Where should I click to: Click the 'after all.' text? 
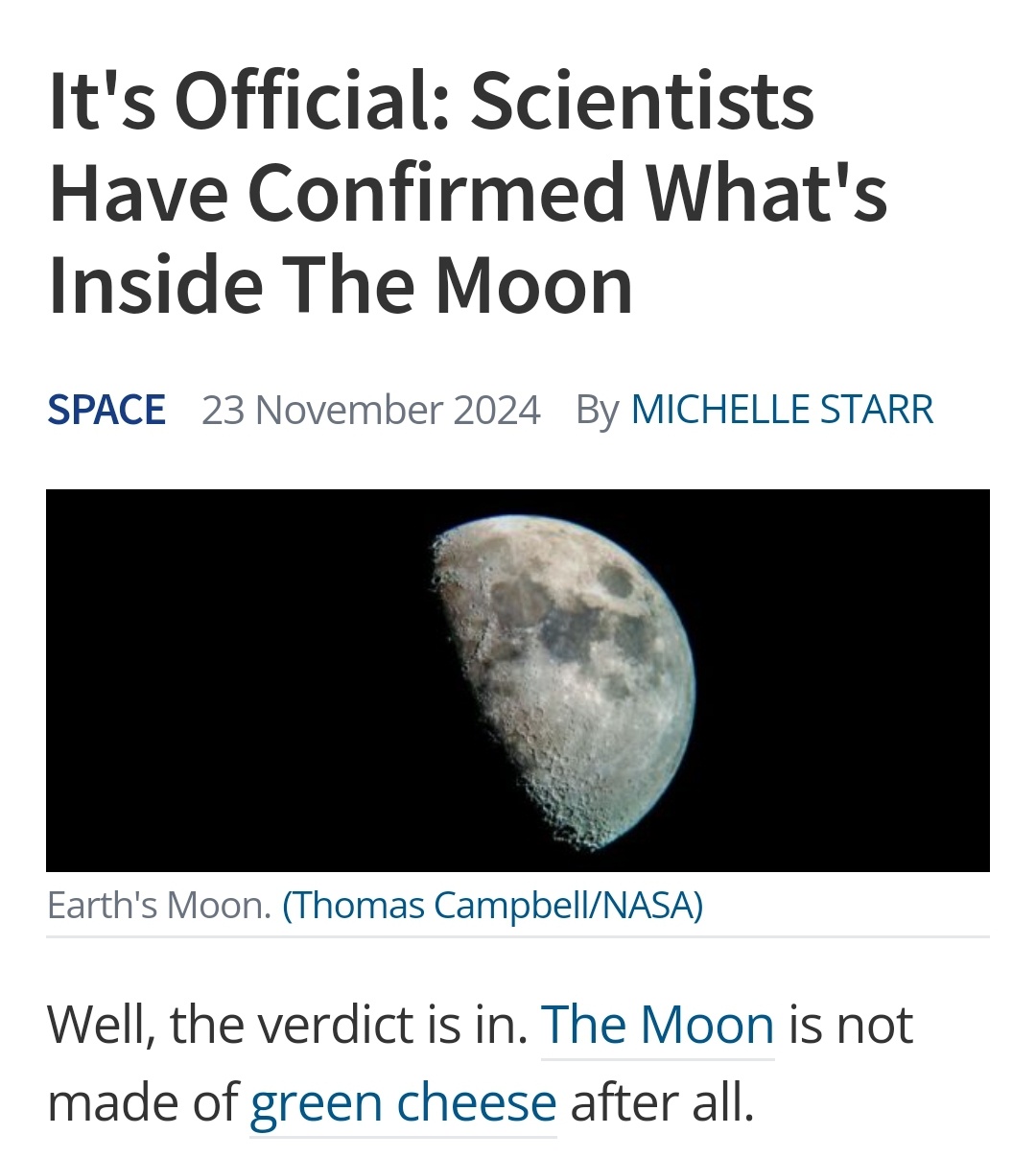[x=663, y=1103]
